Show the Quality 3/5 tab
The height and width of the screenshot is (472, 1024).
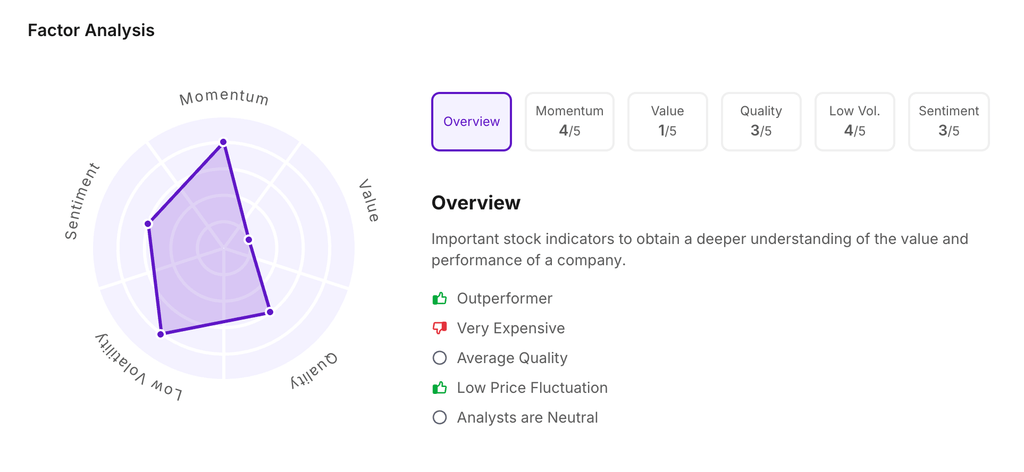coord(761,122)
